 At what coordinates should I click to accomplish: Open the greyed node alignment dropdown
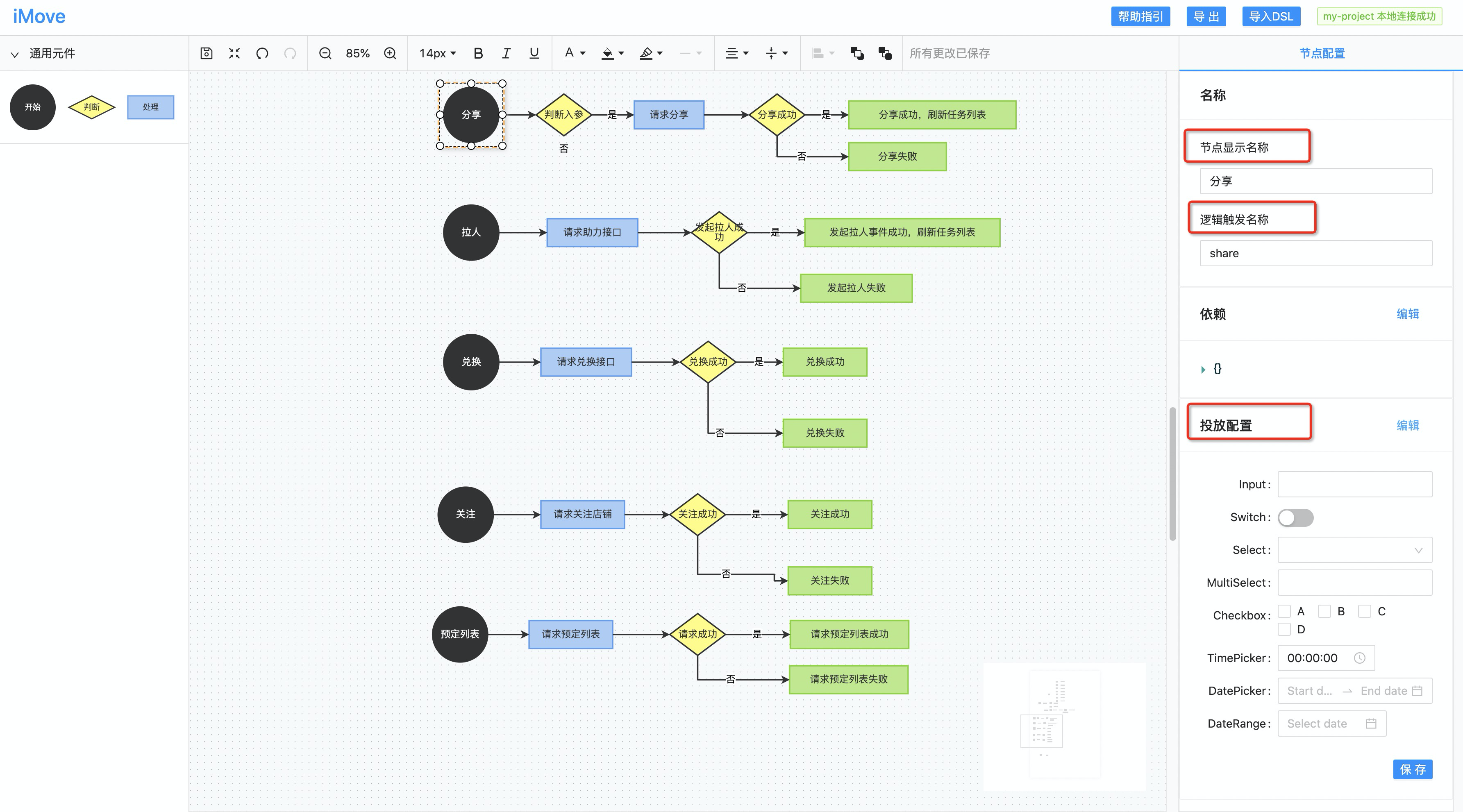point(823,53)
